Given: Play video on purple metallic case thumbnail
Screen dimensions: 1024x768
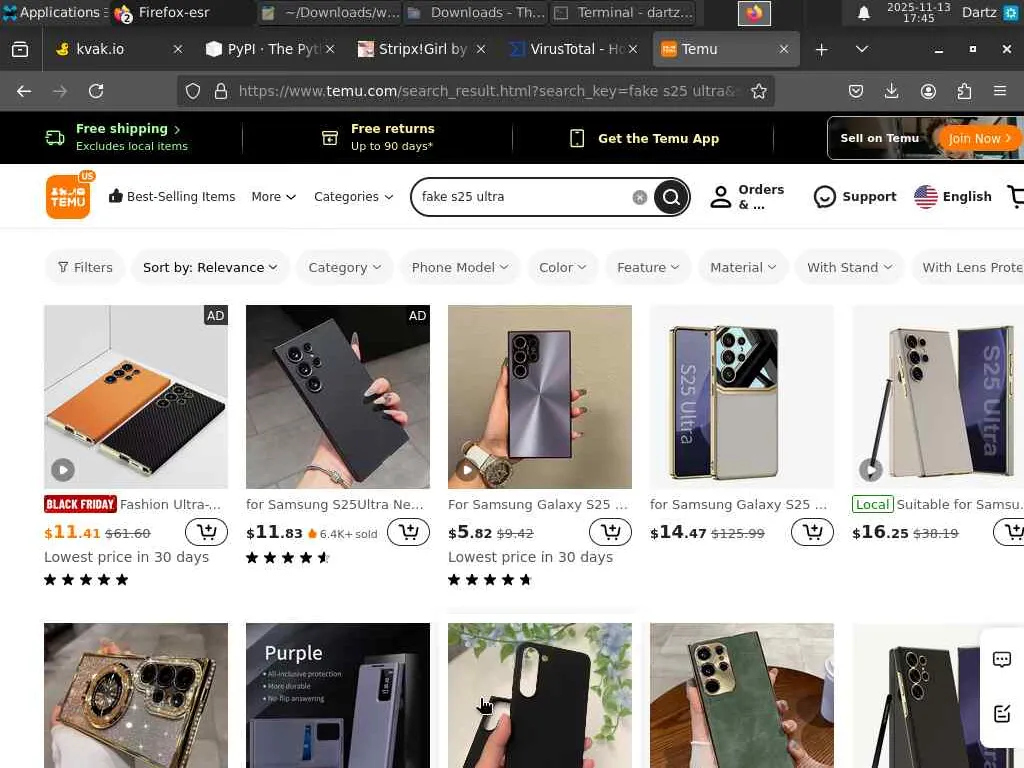Looking at the screenshot, I should pyautogui.click(x=466, y=470).
